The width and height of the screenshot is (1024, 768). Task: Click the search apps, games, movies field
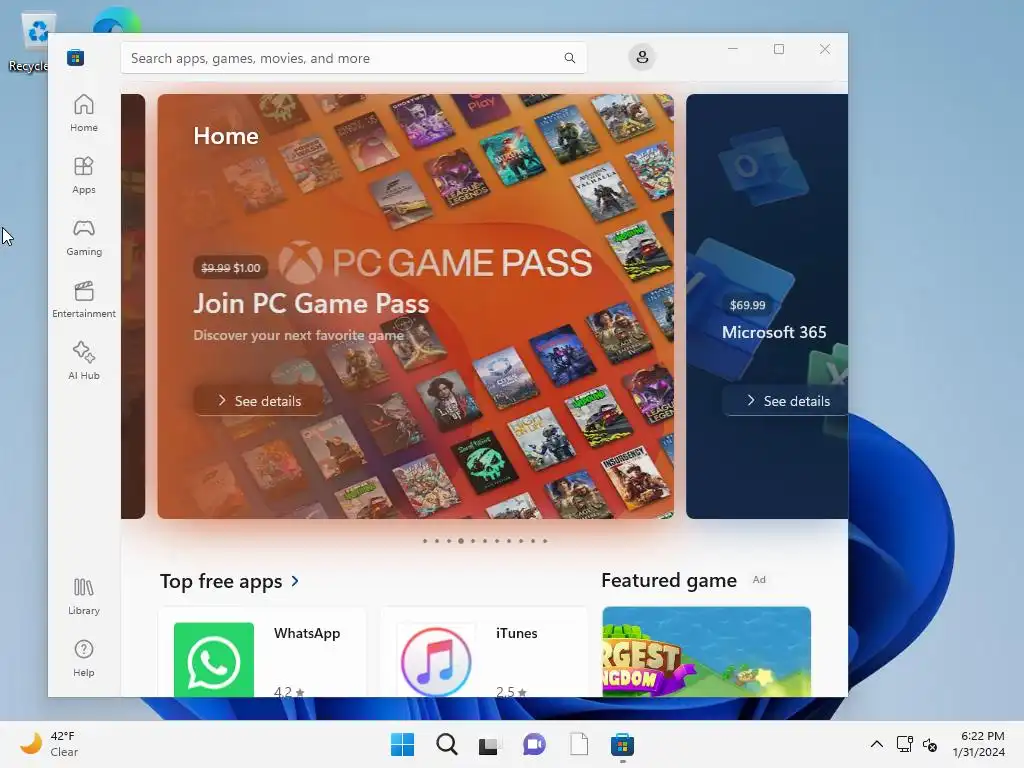(353, 58)
